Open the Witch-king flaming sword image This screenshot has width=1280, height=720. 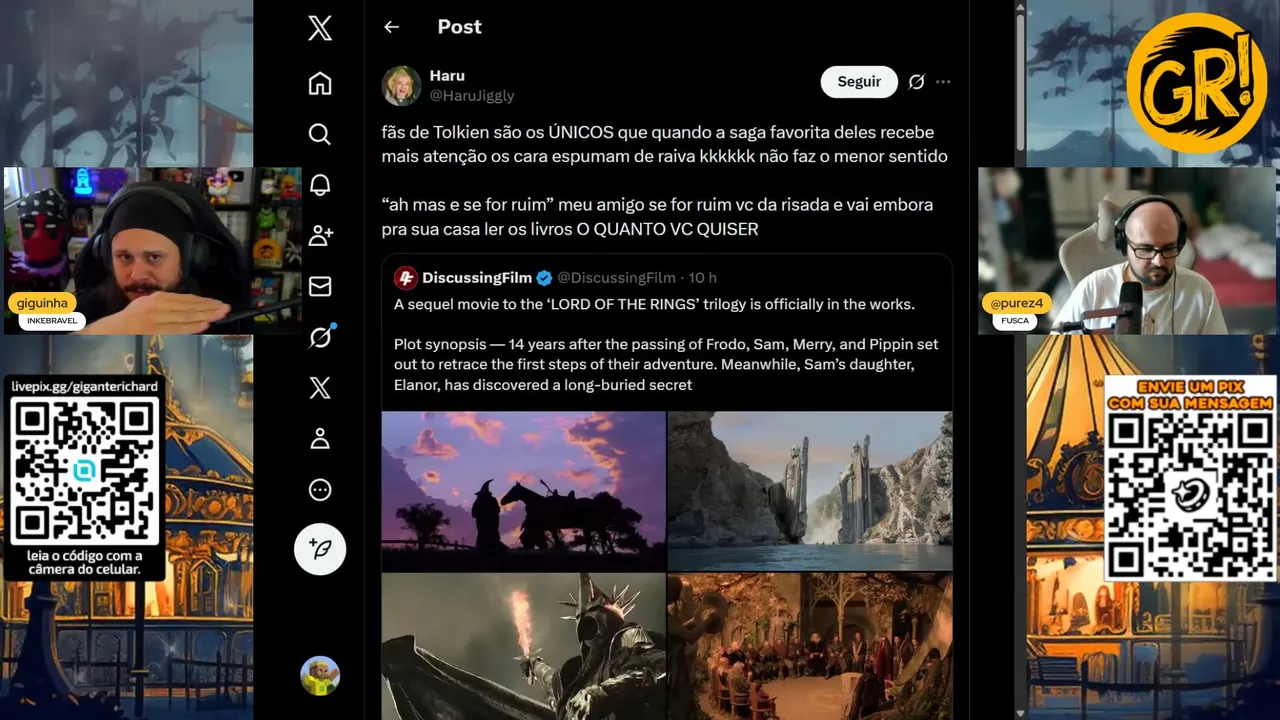523,646
